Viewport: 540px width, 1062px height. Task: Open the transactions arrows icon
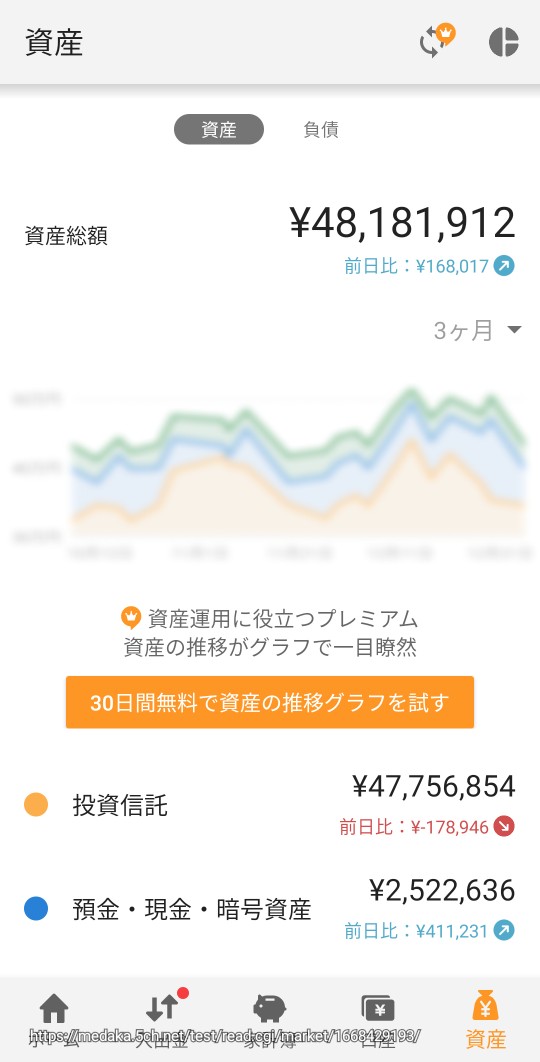163,1008
